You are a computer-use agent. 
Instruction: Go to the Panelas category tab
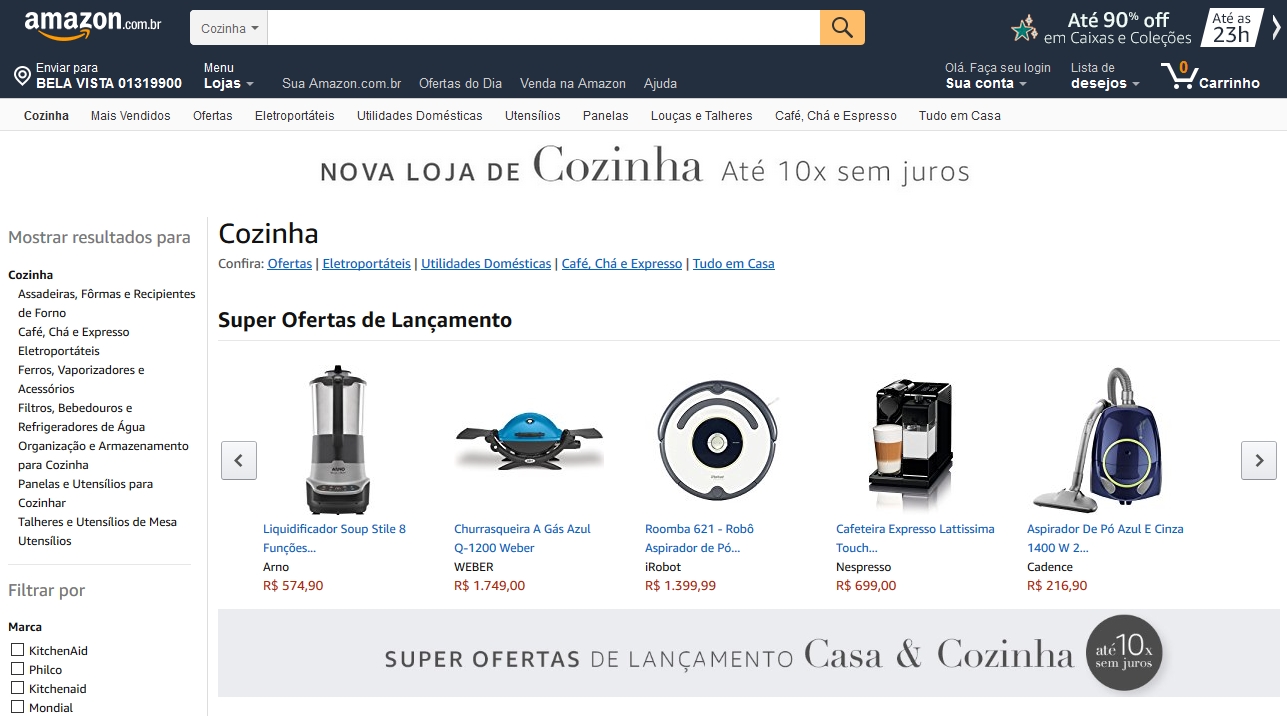[x=606, y=116]
